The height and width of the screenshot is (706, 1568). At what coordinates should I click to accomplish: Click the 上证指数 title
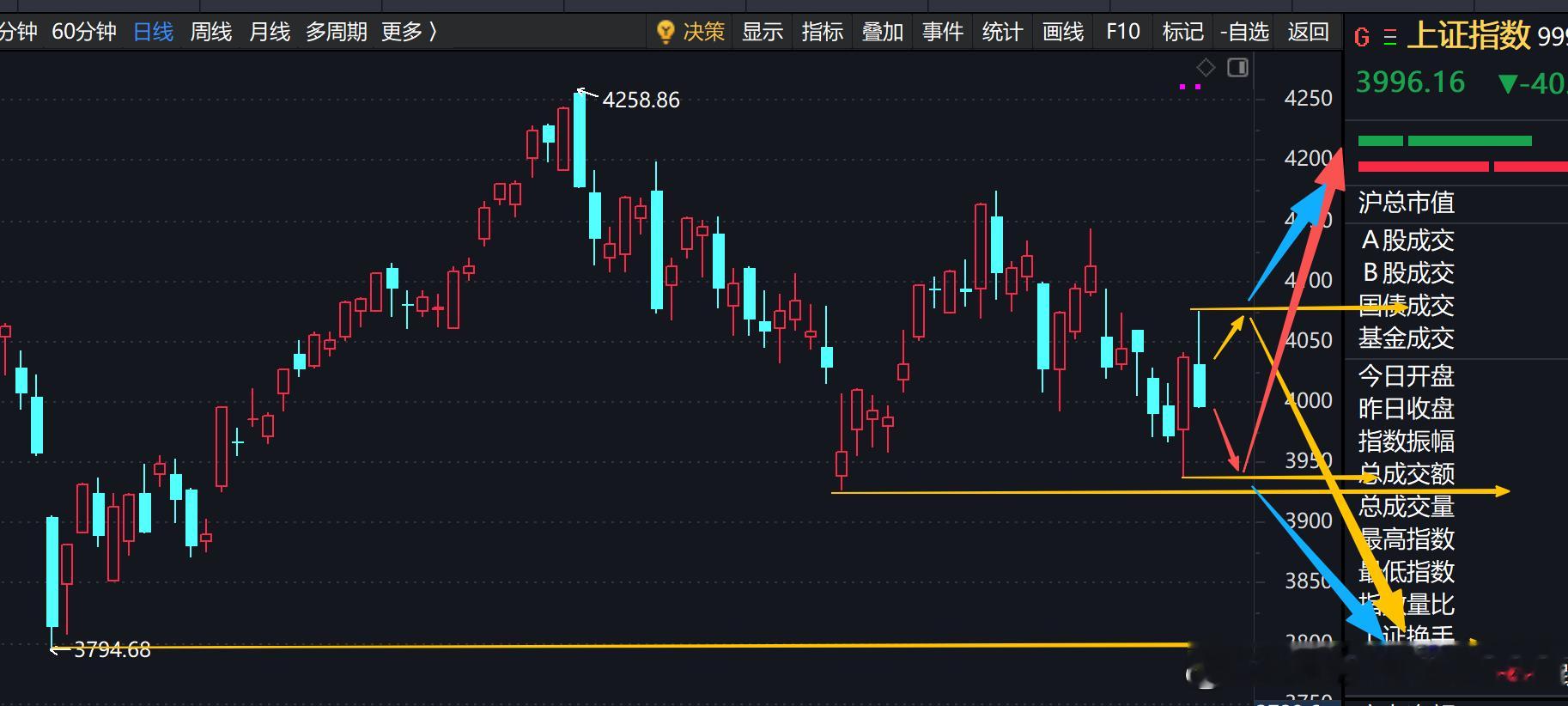pos(1468,36)
